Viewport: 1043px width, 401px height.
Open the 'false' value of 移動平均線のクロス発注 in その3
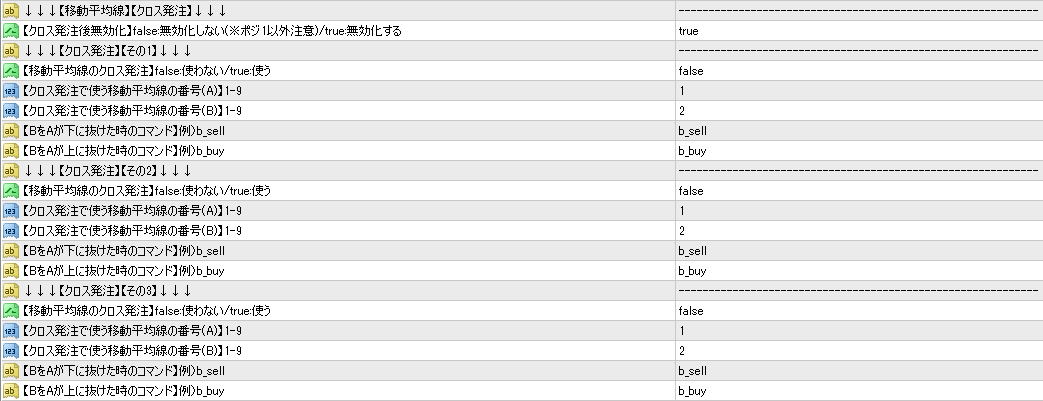pyautogui.click(x=690, y=311)
